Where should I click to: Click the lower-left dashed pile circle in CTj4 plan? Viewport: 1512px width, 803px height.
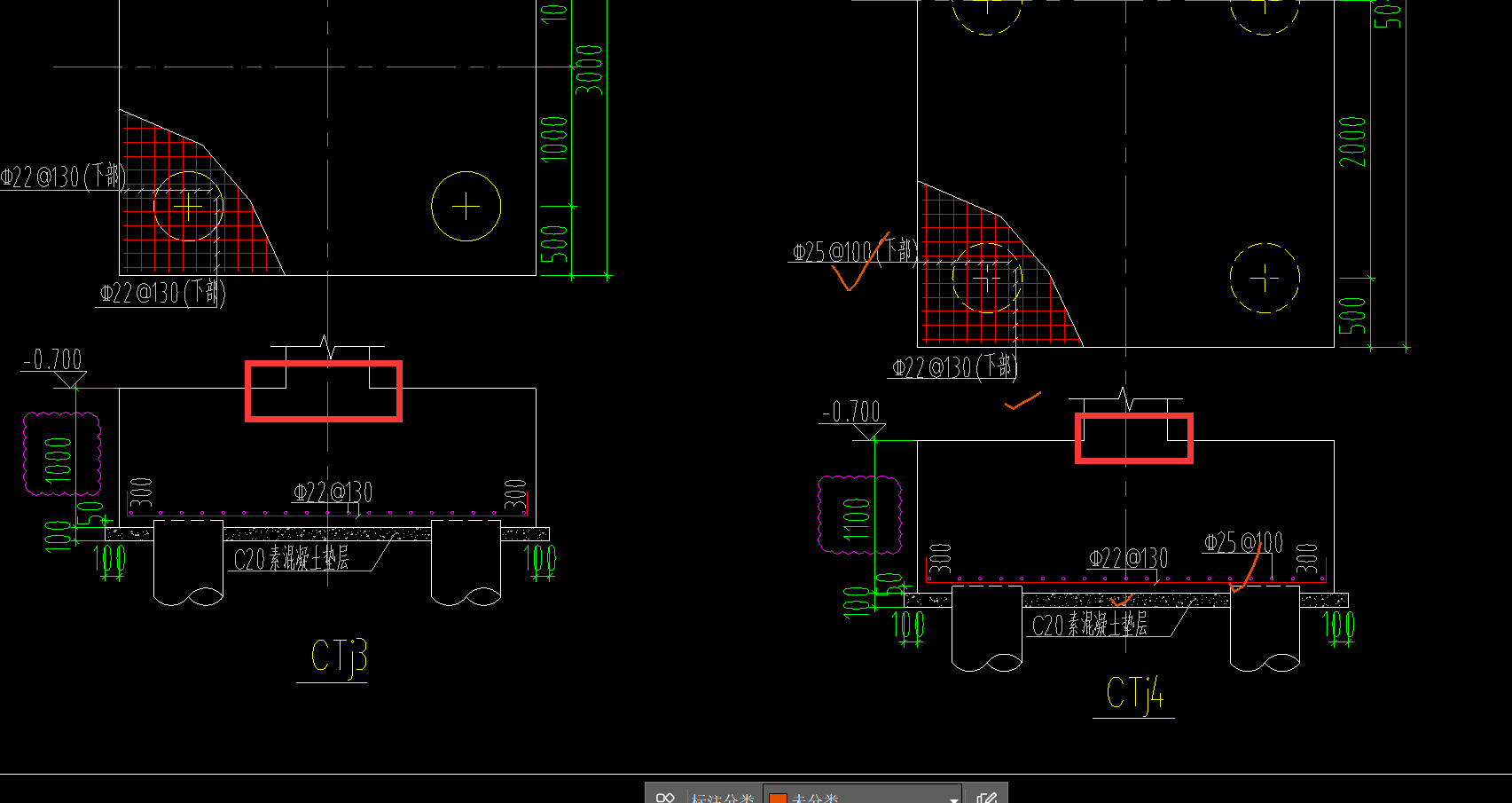[987, 278]
